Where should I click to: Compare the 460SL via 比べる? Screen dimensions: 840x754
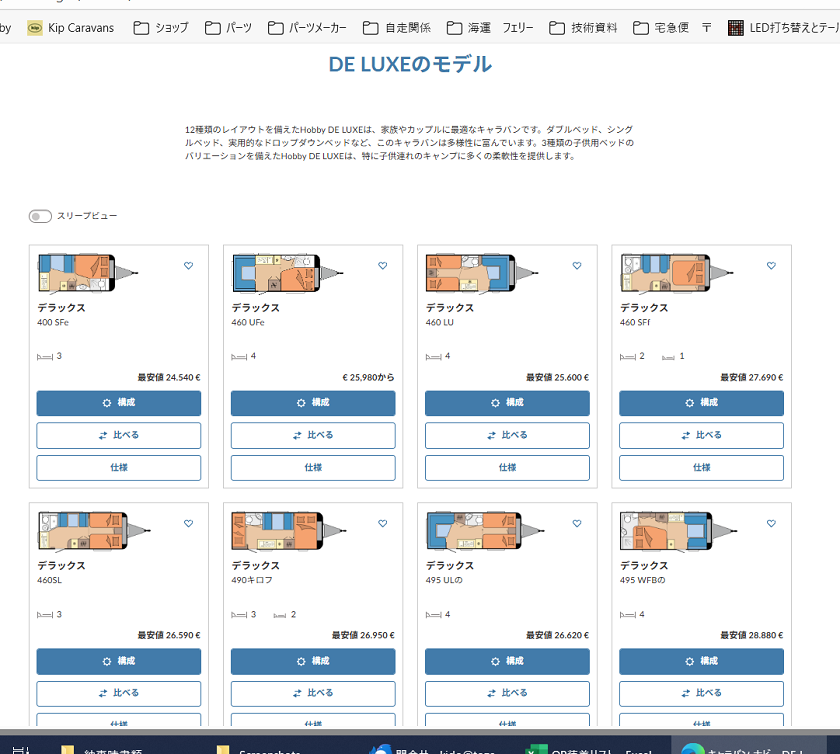coord(119,693)
